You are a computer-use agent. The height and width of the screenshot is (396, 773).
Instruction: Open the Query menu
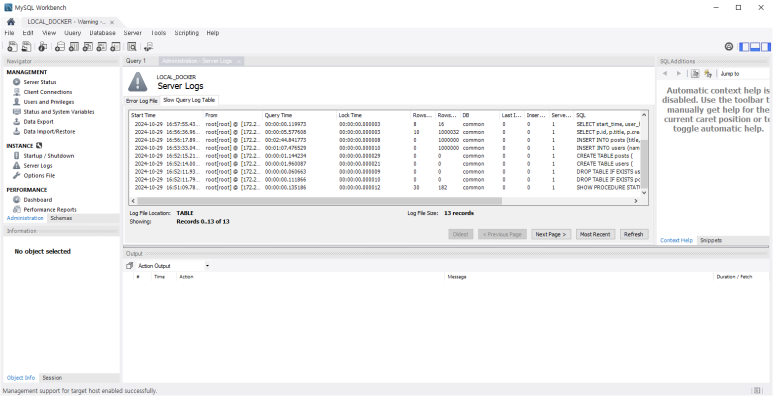click(x=72, y=33)
